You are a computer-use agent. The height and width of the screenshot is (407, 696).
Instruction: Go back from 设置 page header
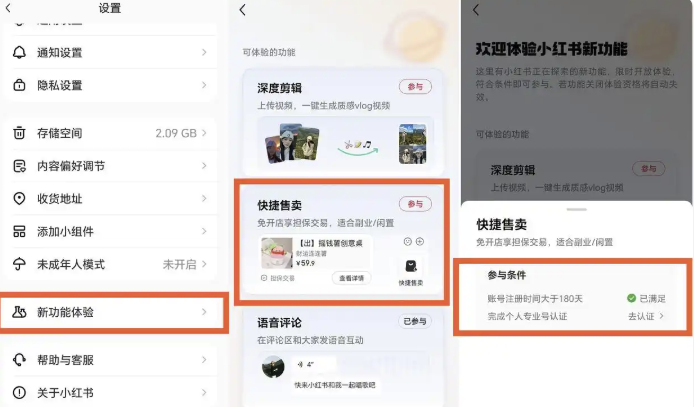tap(8, 8)
